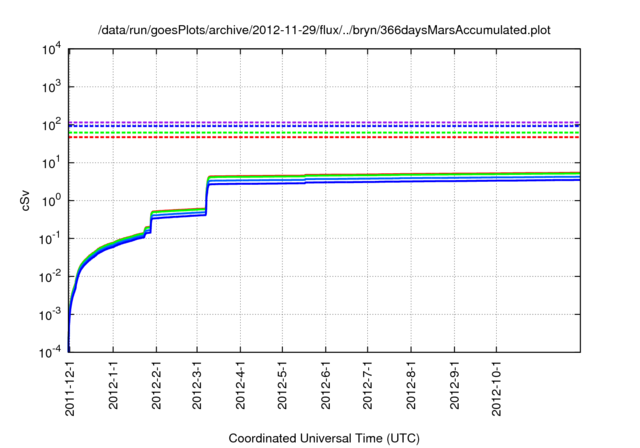Click the 10^-1 y-axis tick label
Screen dimensions: 640x448
coord(50,239)
